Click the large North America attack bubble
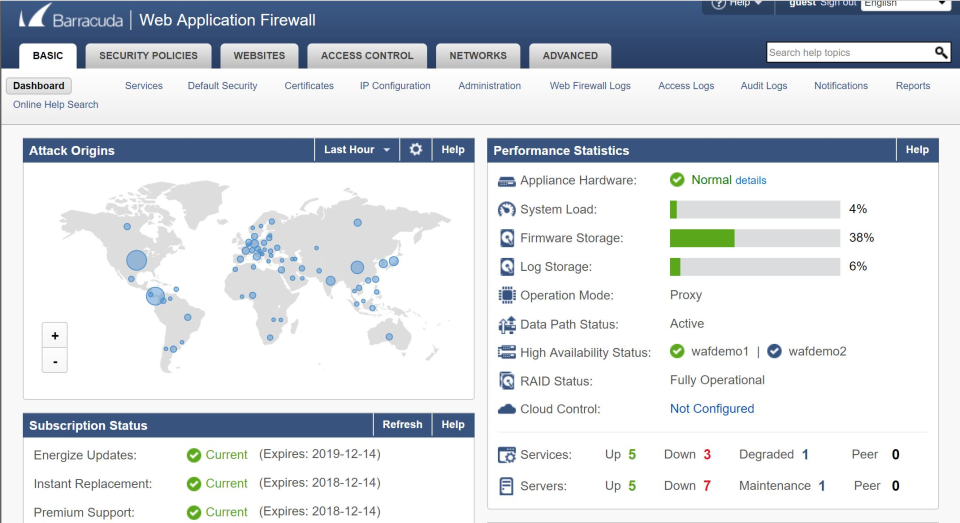960x523 pixels. tap(137, 260)
